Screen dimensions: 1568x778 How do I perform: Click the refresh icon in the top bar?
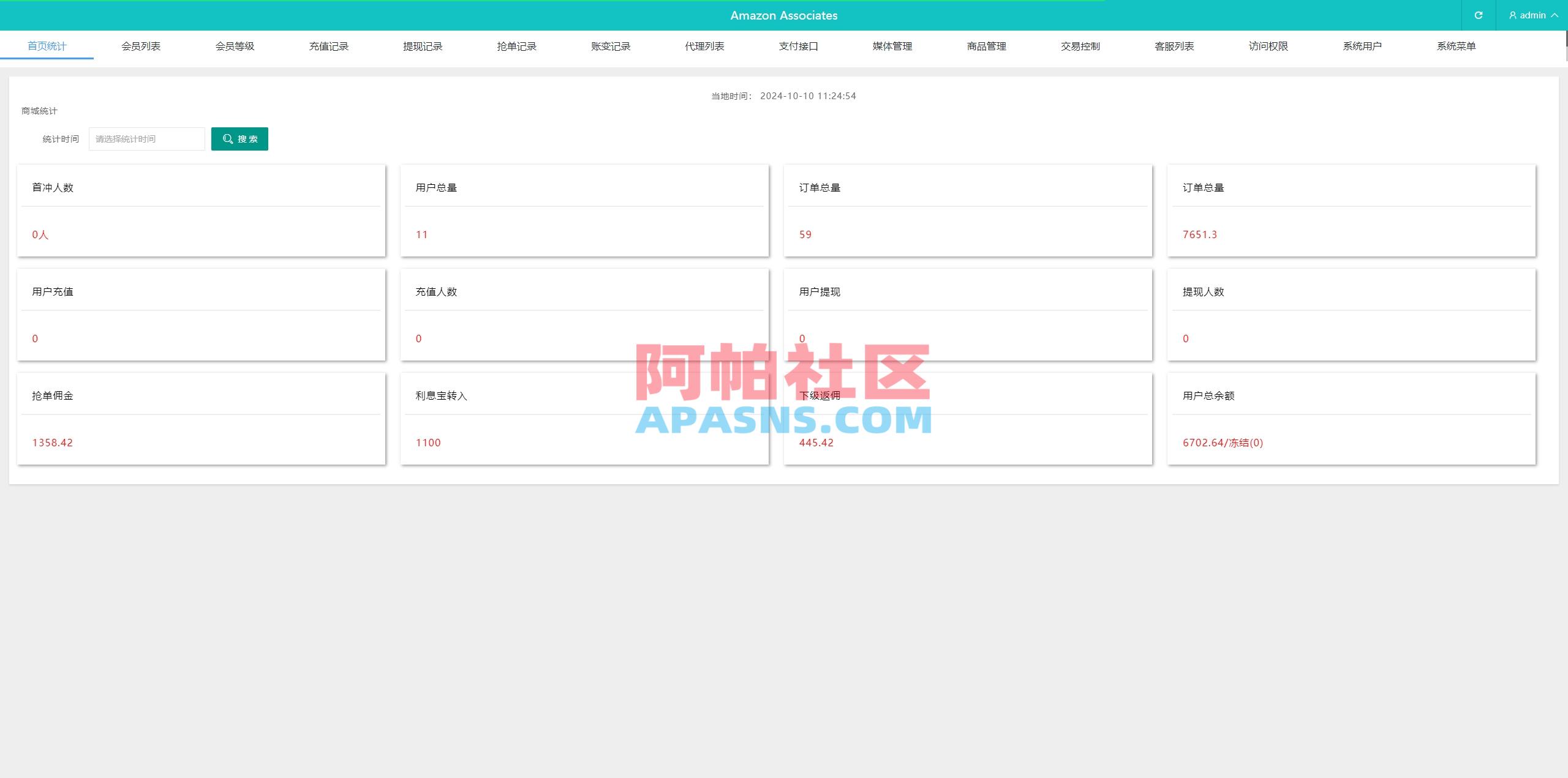[1478, 15]
